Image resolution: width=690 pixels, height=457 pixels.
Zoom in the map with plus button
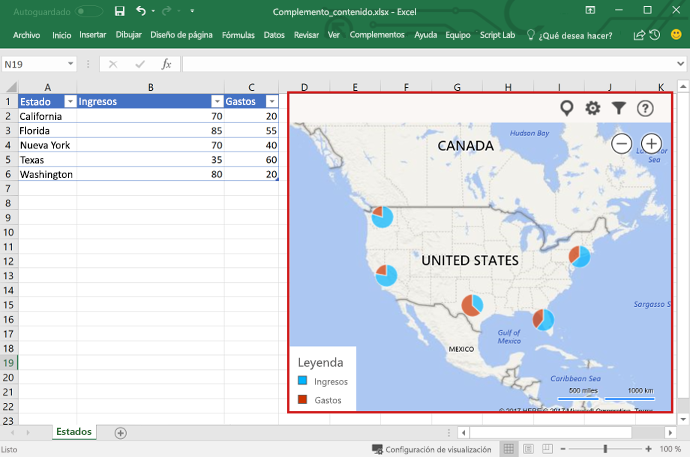[651, 143]
